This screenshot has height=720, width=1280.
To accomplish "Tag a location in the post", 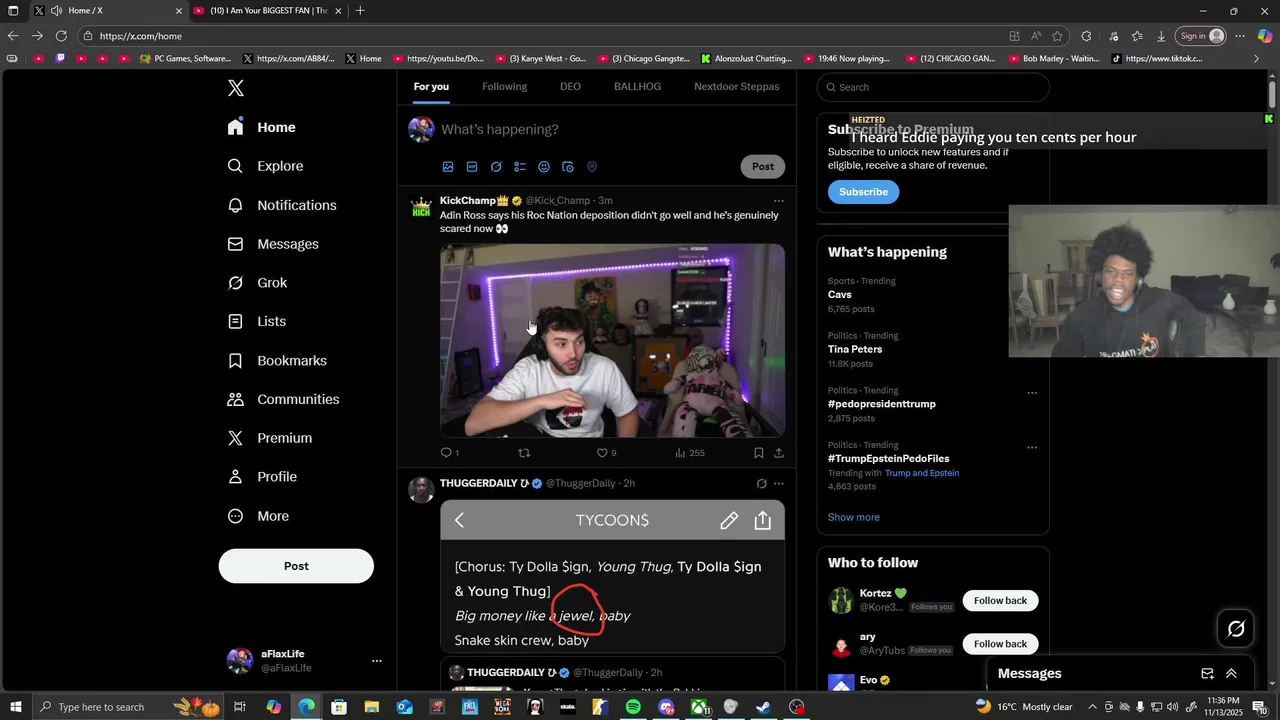I will (592, 167).
